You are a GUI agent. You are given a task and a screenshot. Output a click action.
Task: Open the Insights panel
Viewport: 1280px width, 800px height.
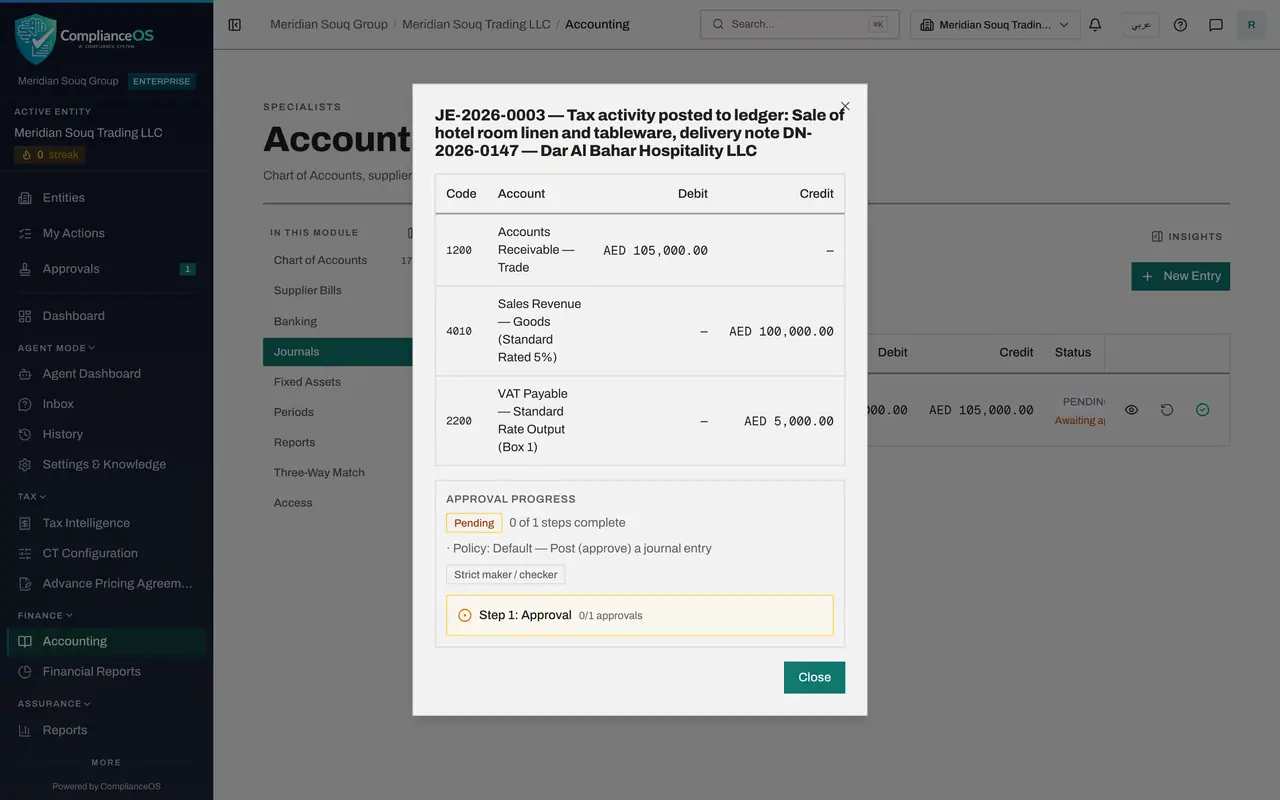(x=1187, y=237)
